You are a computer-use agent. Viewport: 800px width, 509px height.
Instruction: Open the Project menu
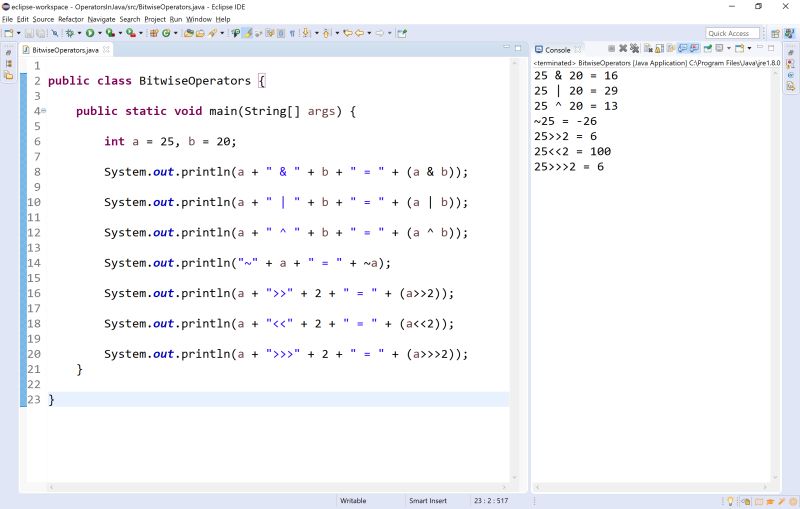[x=155, y=19]
